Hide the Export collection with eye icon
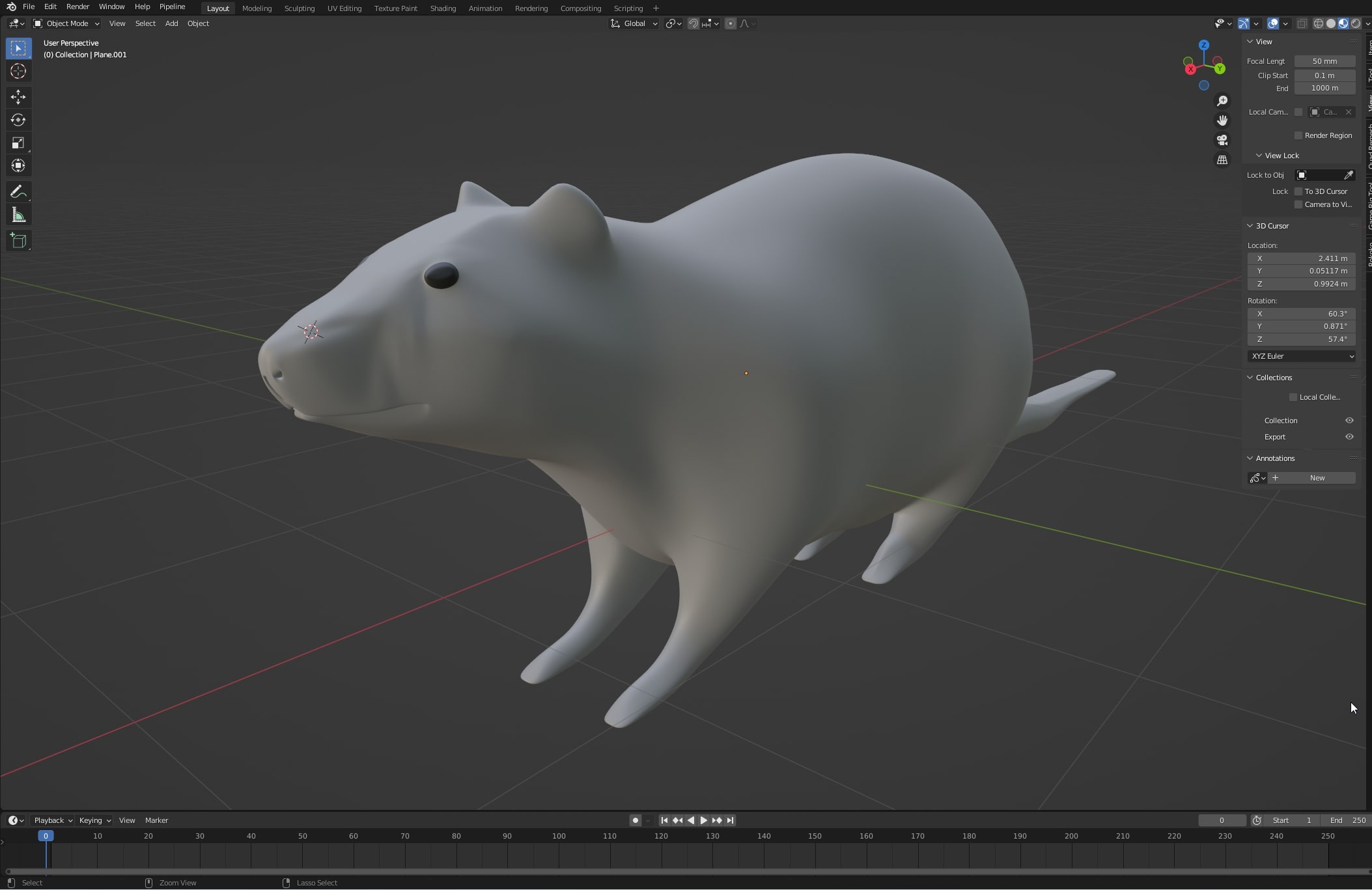1372x890 pixels. [x=1349, y=437]
